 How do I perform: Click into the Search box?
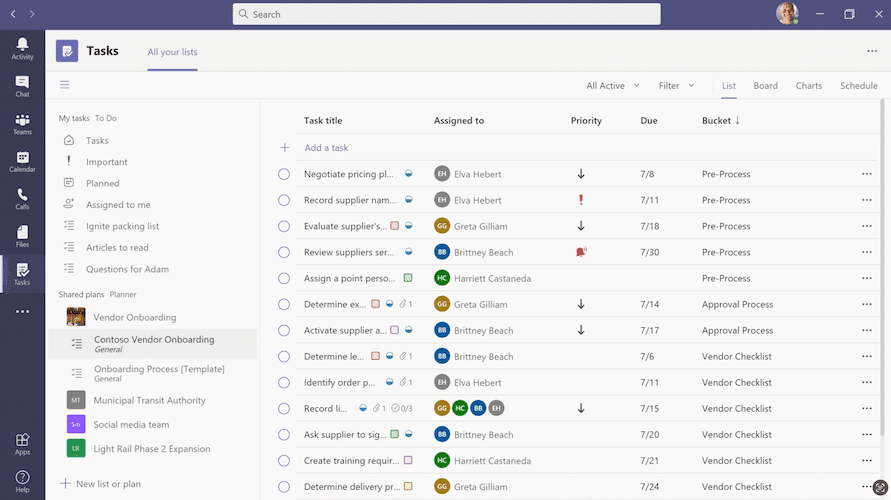447,14
